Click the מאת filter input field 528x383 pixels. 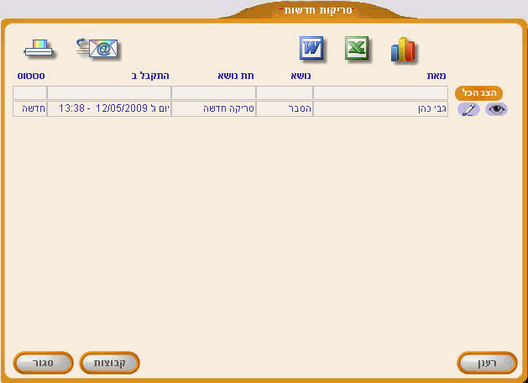381,93
